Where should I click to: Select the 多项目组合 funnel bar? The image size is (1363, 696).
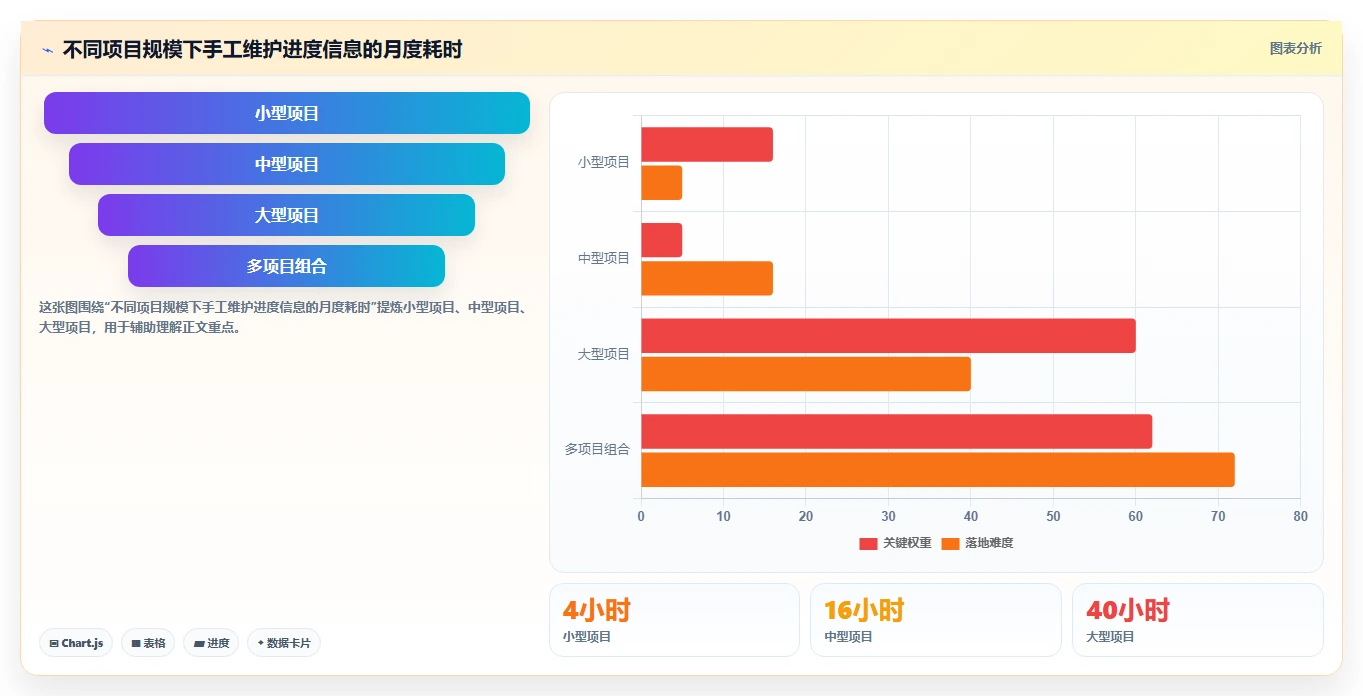point(287,266)
